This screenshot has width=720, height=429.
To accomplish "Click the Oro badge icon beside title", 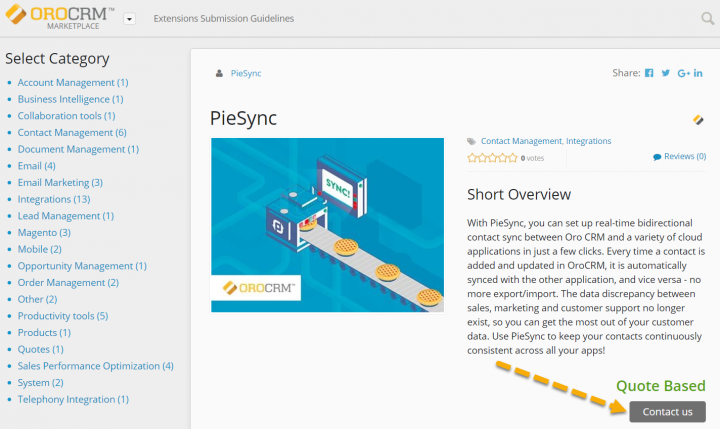I will (x=698, y=120).
